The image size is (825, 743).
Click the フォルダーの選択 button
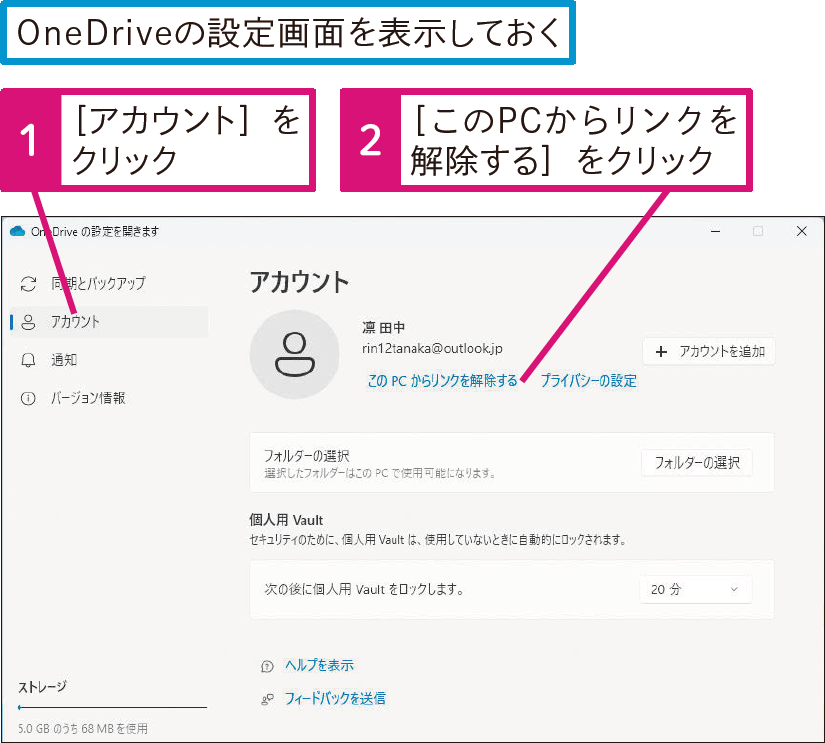point(696,462)
